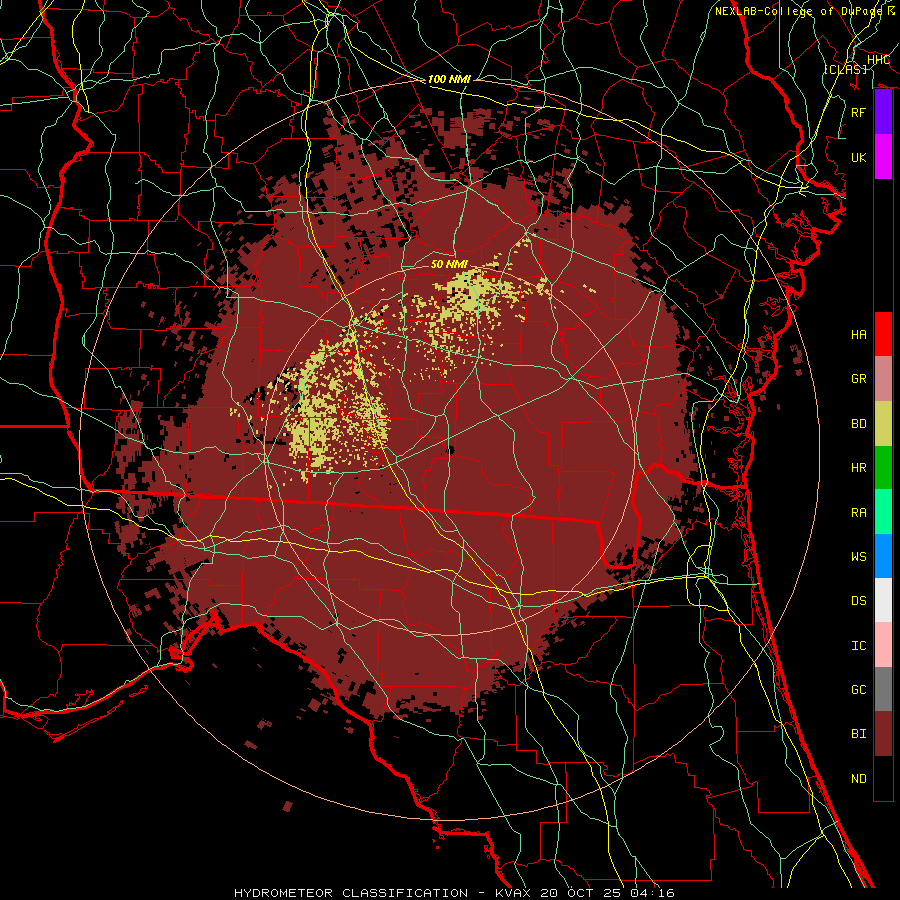The height and width of the screenshot is (900, 900).
Task: Click the ND legend label
Action: (858, 779)
